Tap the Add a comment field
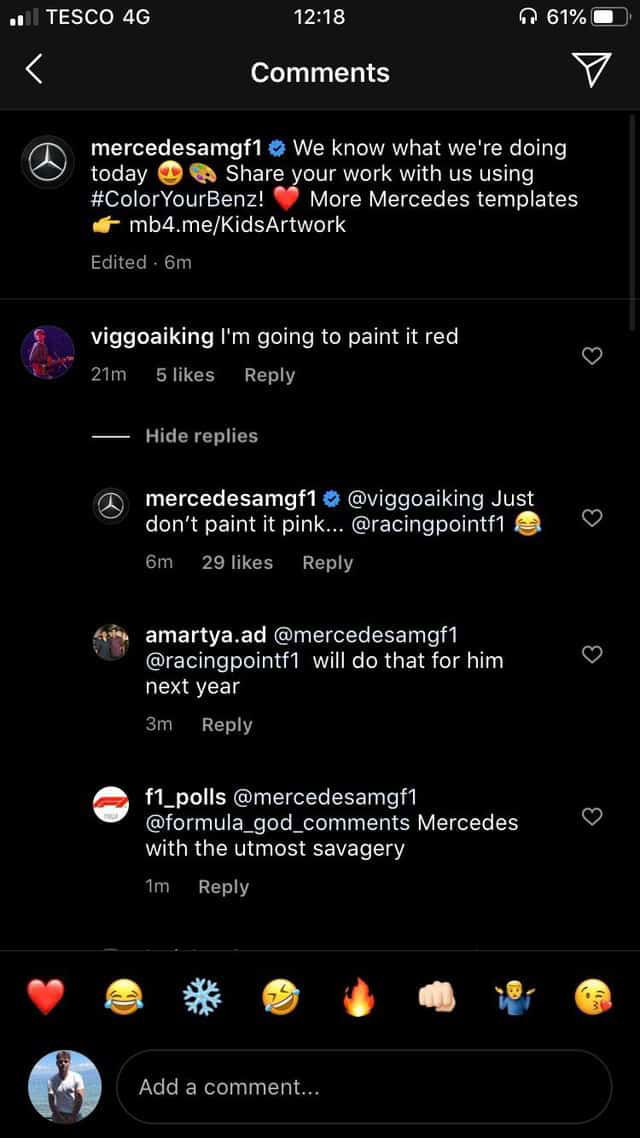Screen dimensions: 640x1138 (x=363, y=1087)
